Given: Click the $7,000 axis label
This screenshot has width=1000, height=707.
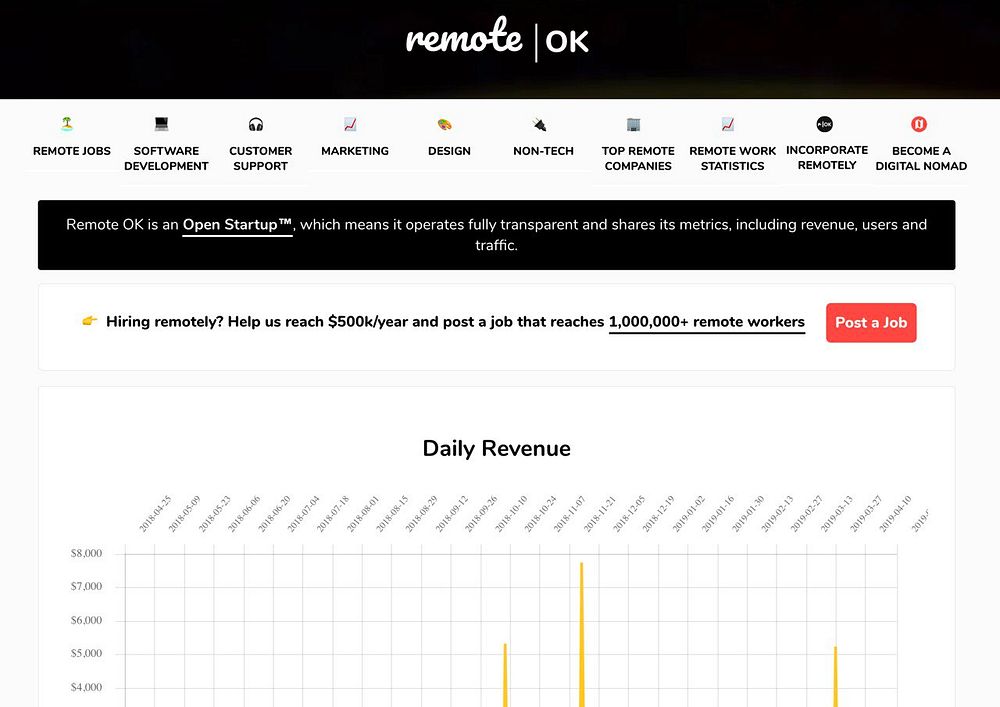Looking at the screenshot, I should pos(86,587).
